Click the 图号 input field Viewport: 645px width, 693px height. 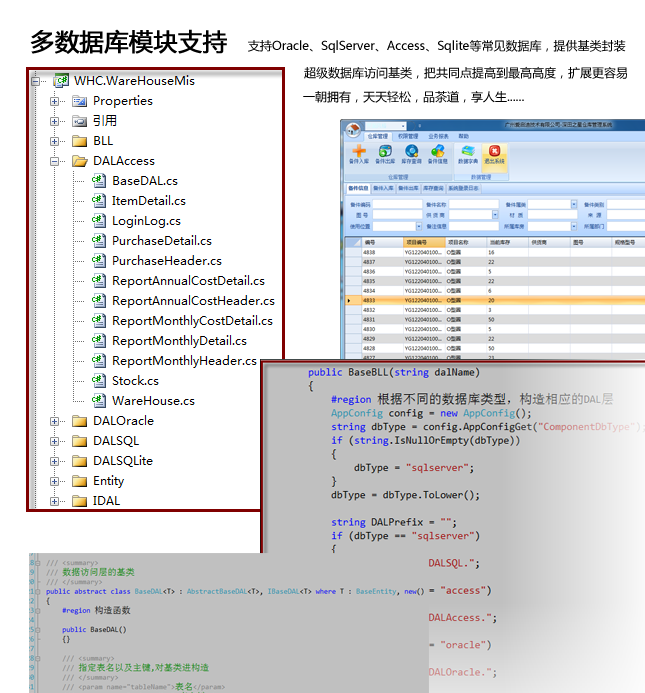click(x=397, y=215)
